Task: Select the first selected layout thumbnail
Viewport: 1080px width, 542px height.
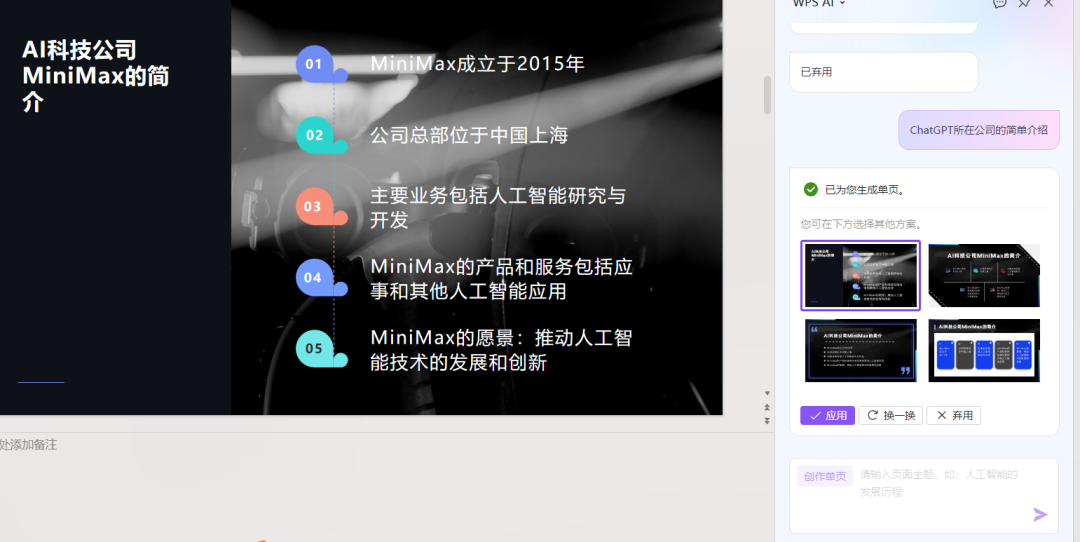Action: [860, 276]
